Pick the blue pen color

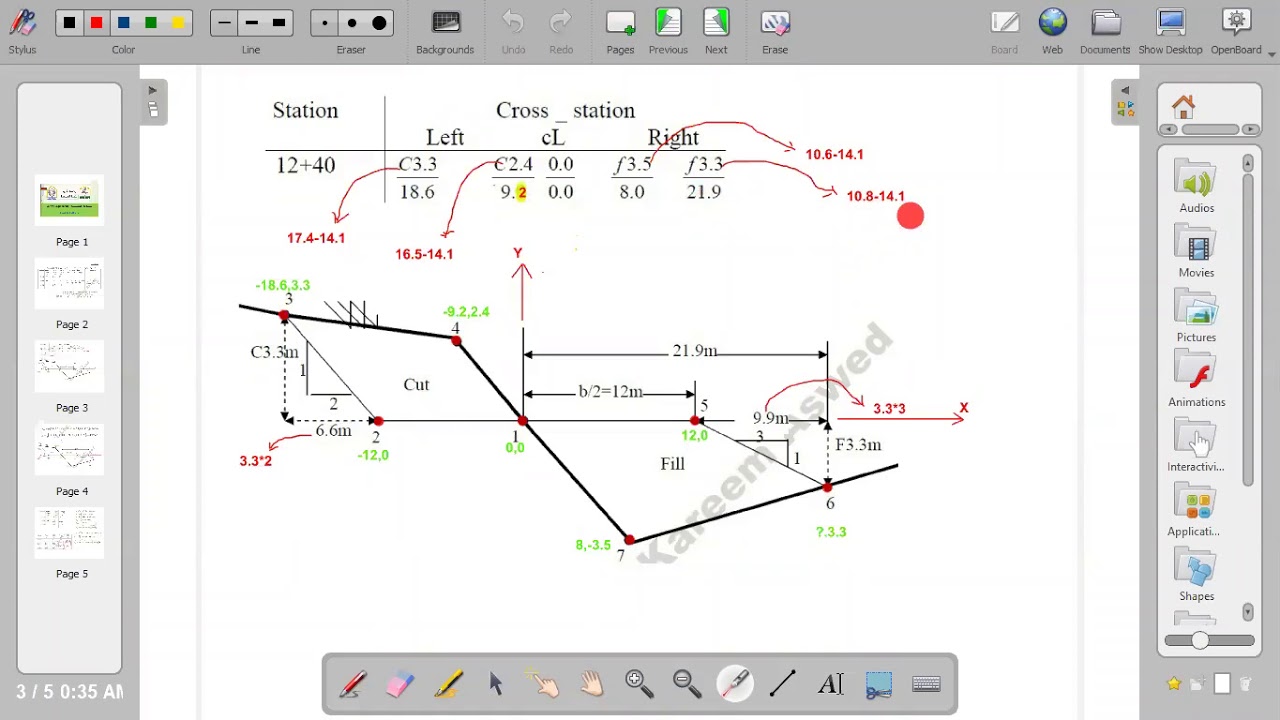(123, 23)
